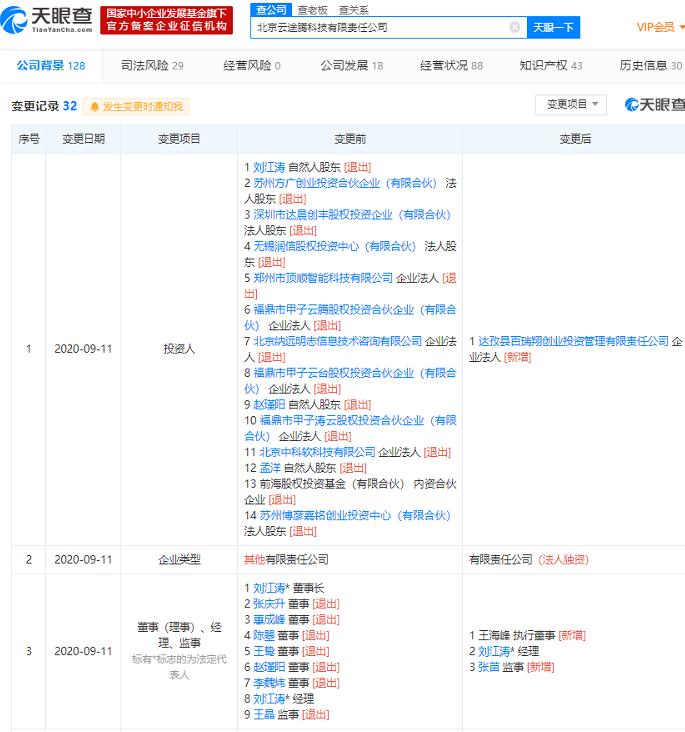Select the 变更前 column header
Screen dimensions: 685x732
pos(350,139)
